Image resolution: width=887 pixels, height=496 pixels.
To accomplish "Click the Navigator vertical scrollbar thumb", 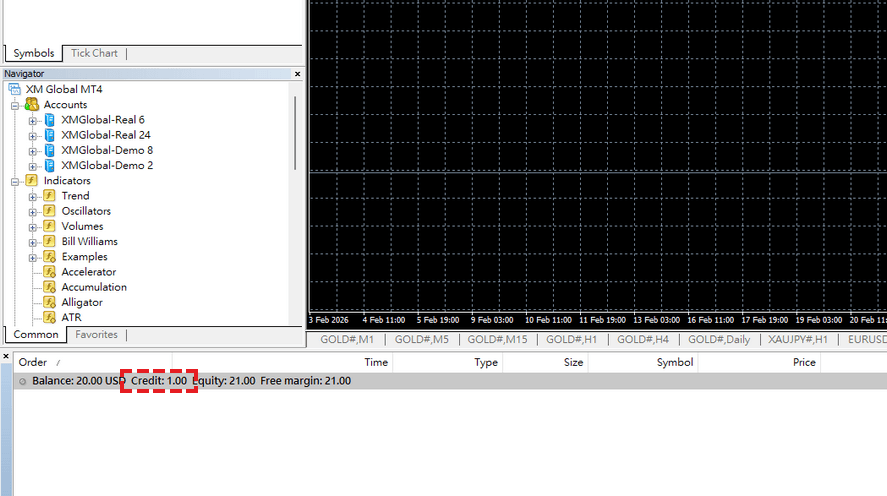I will pyautogui.click(x=295, y=133).
